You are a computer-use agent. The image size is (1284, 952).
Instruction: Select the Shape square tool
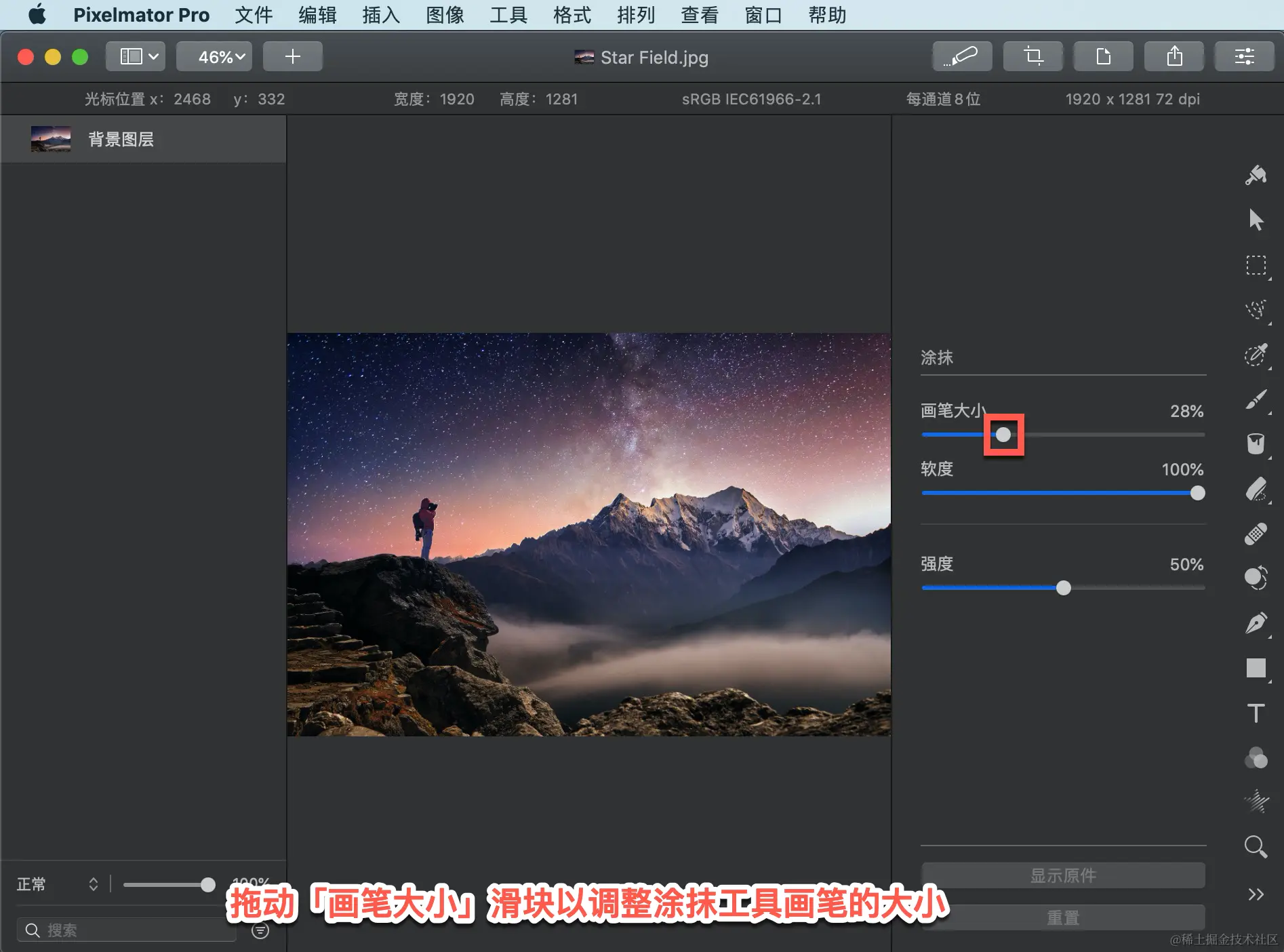(1256, 668)
